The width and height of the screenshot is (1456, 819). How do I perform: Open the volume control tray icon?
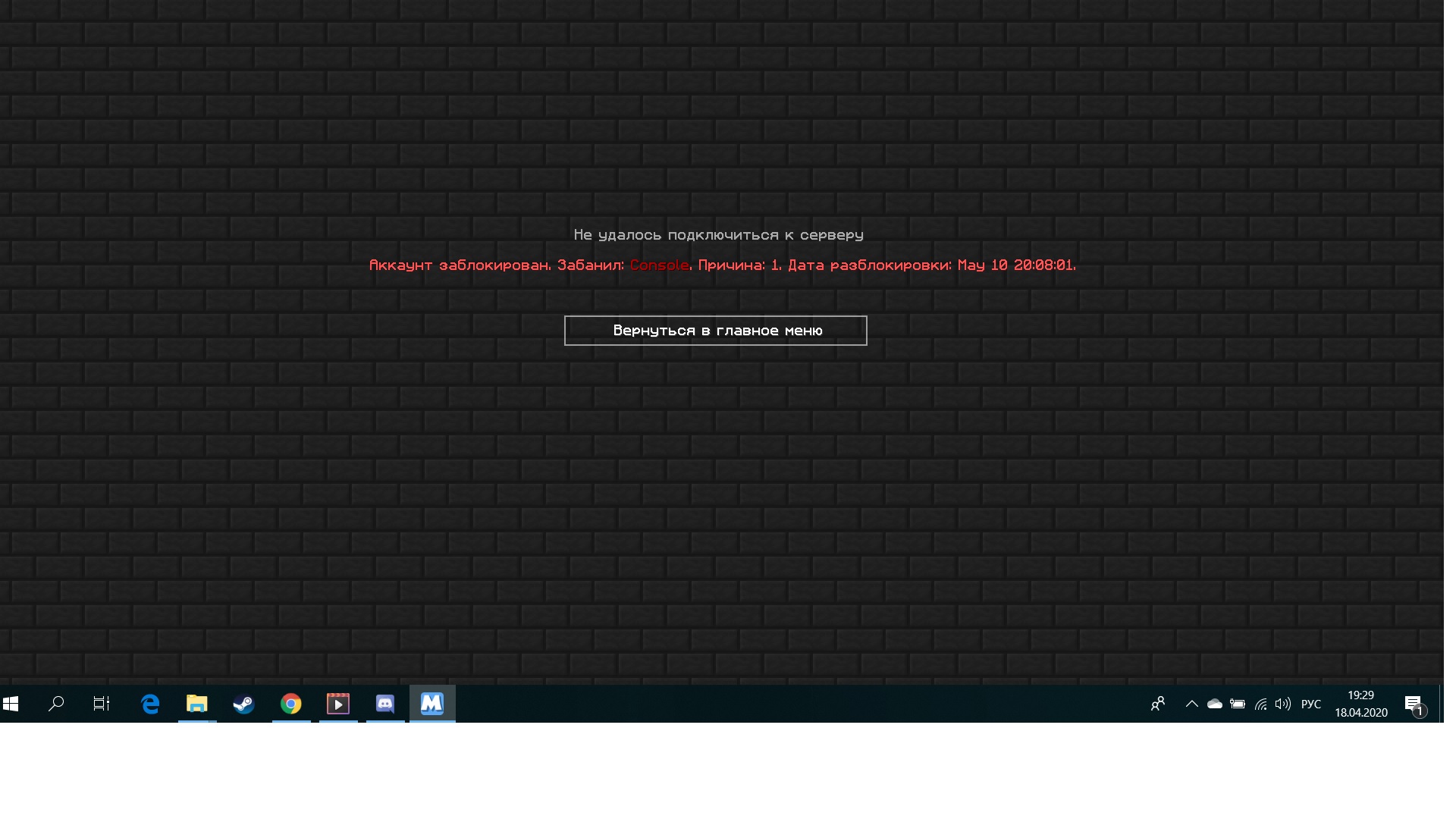(x=1283, y=704)
